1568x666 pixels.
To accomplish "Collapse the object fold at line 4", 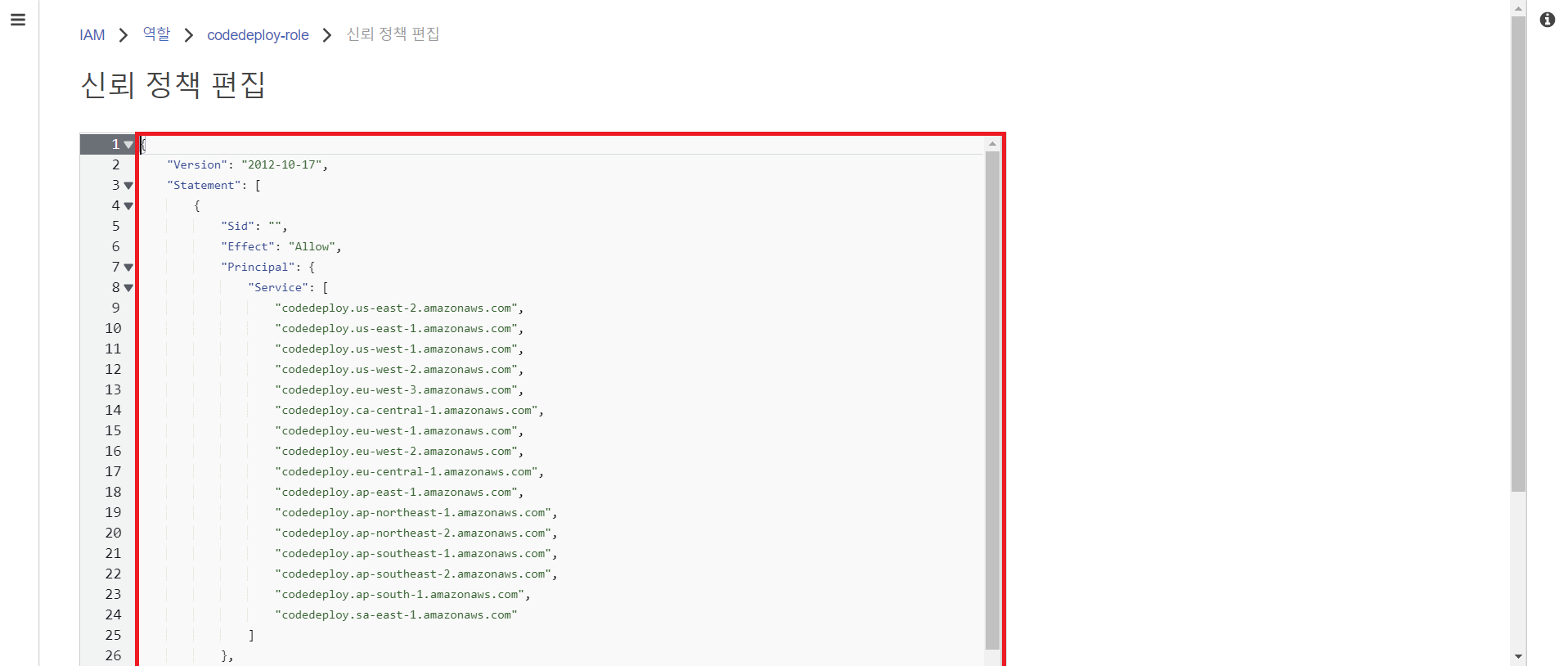I will [128, 206].
